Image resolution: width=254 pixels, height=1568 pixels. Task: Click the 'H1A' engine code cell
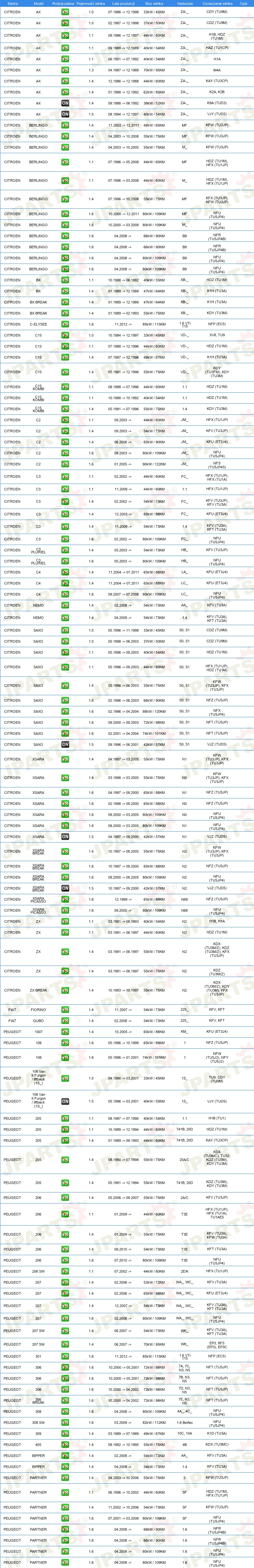(217, 59)
